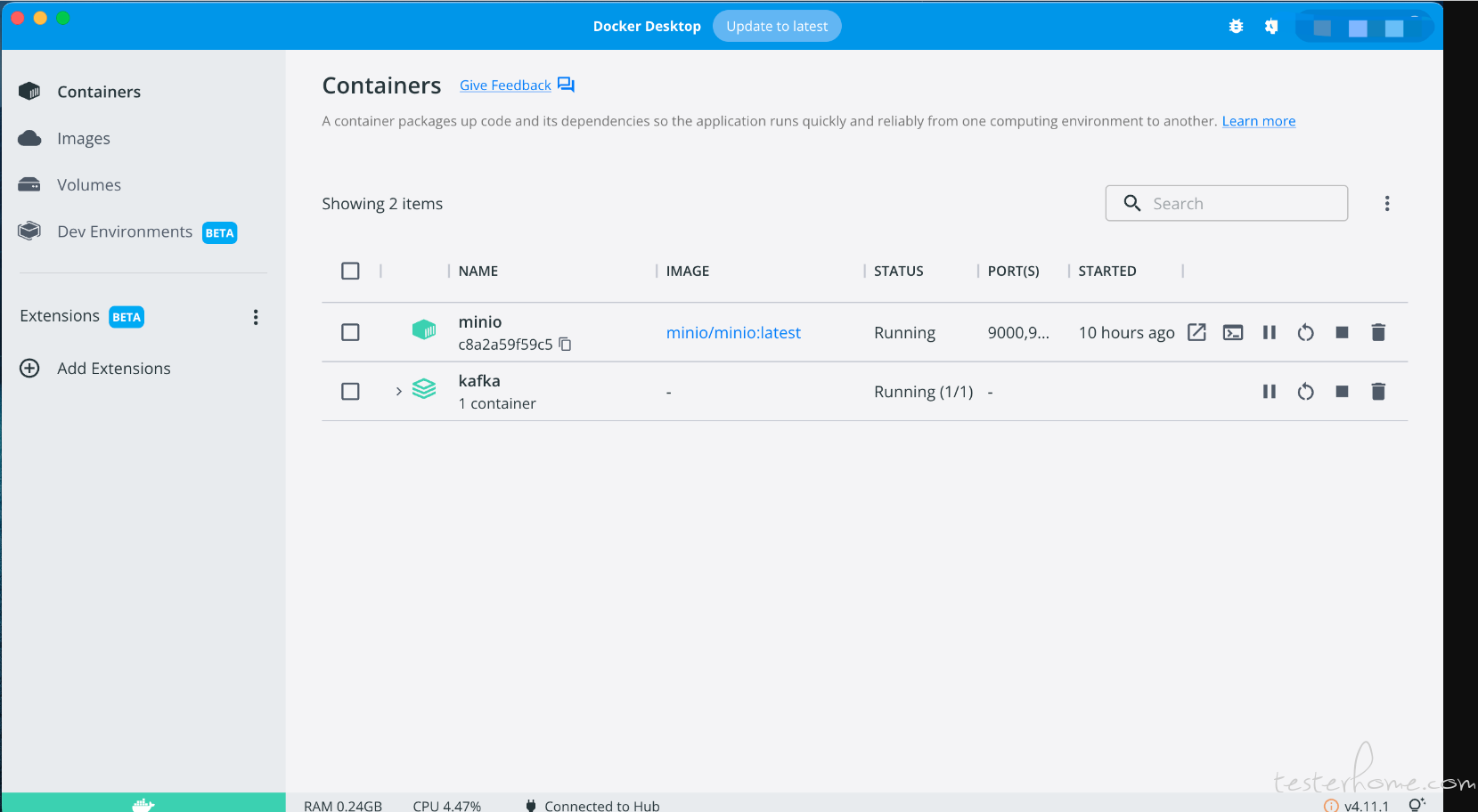Open the Give Feedback link

tap(505, 85)
